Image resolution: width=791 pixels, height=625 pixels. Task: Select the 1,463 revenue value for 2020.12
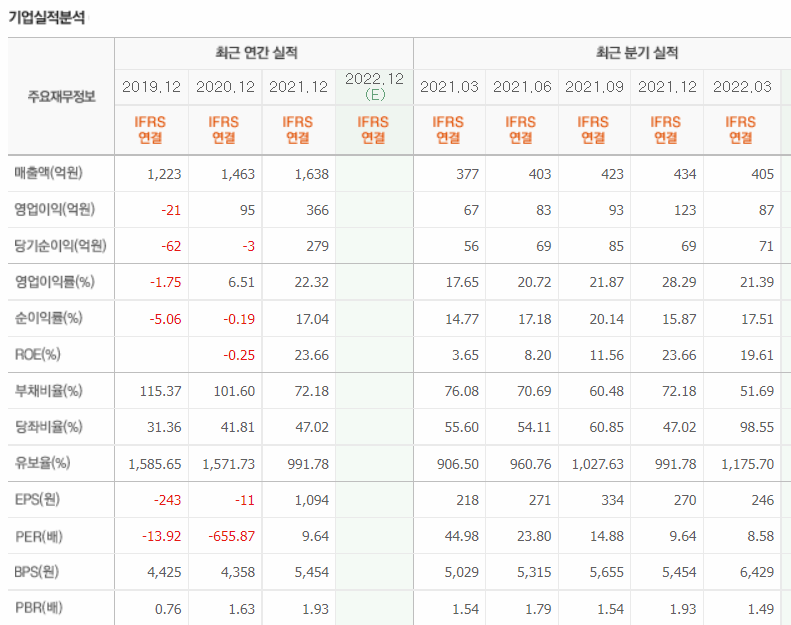(x=238, y=174)
